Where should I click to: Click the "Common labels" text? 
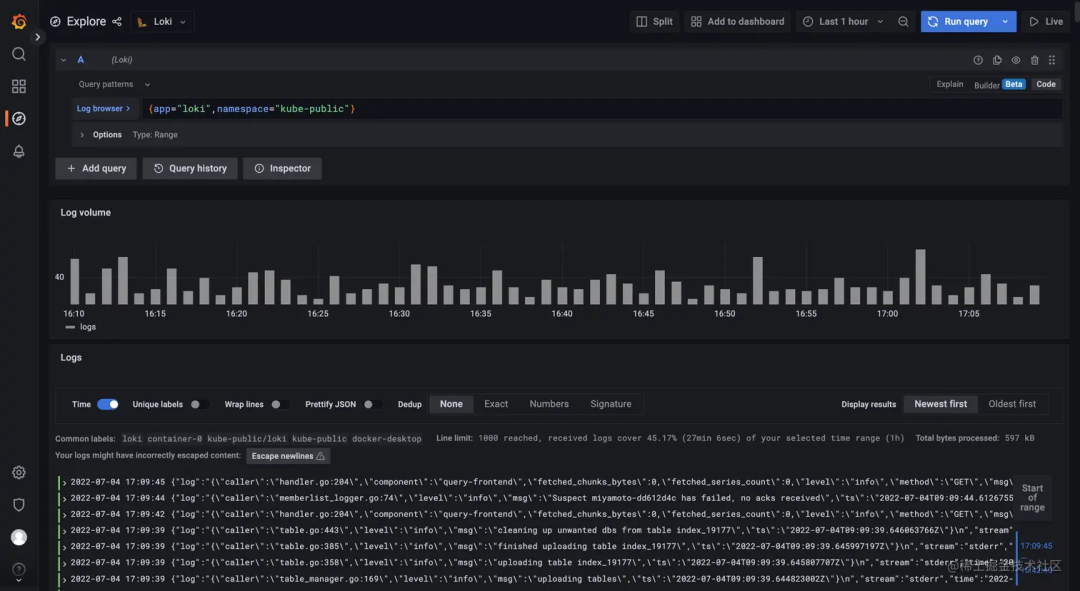tap(85, 439)
